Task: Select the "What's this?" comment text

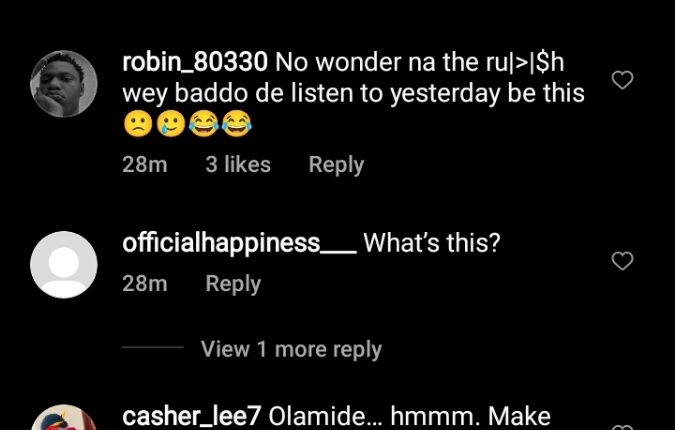Action: [432, 243]
